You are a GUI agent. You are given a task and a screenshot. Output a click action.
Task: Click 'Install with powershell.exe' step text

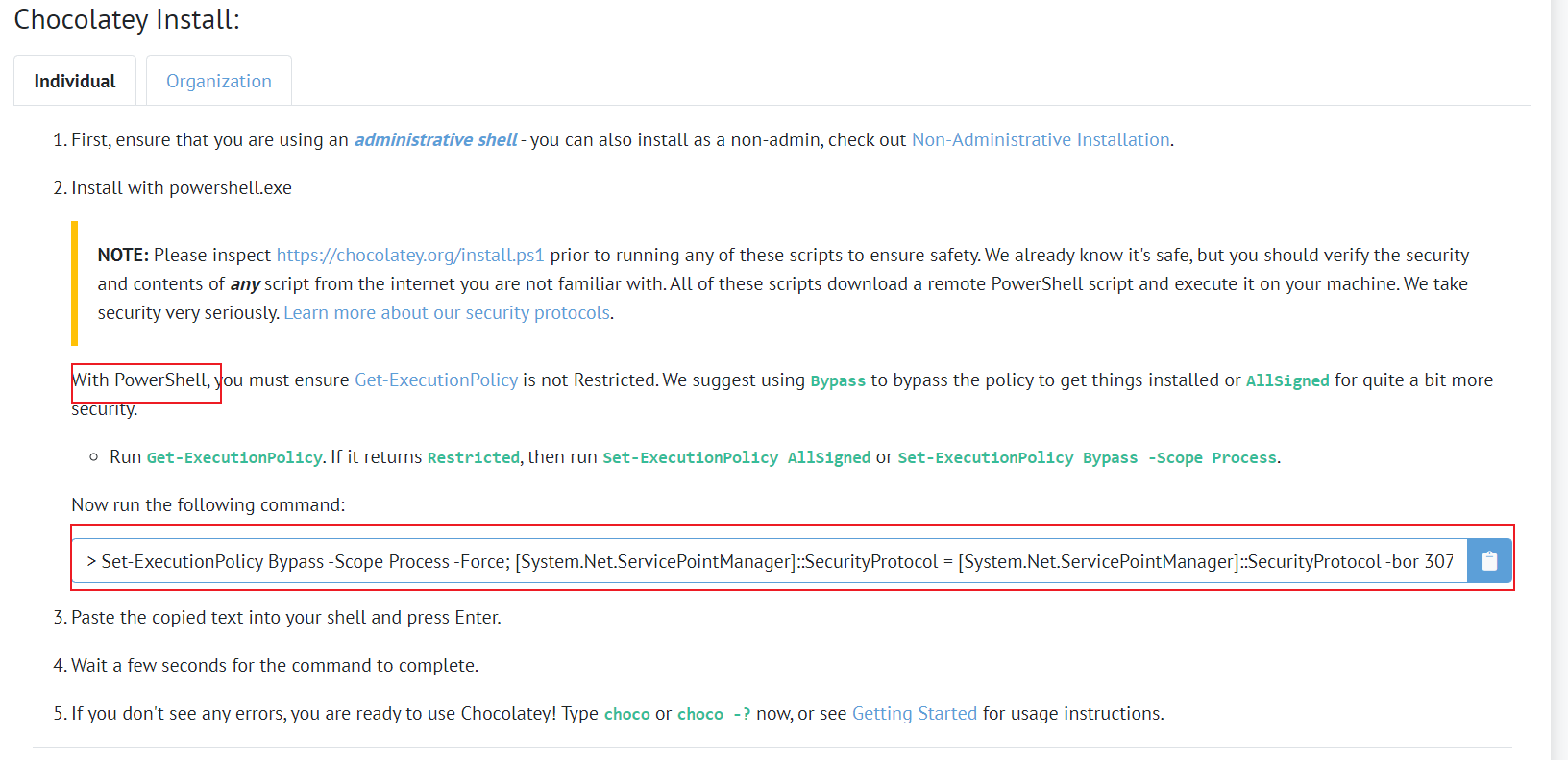182,188
